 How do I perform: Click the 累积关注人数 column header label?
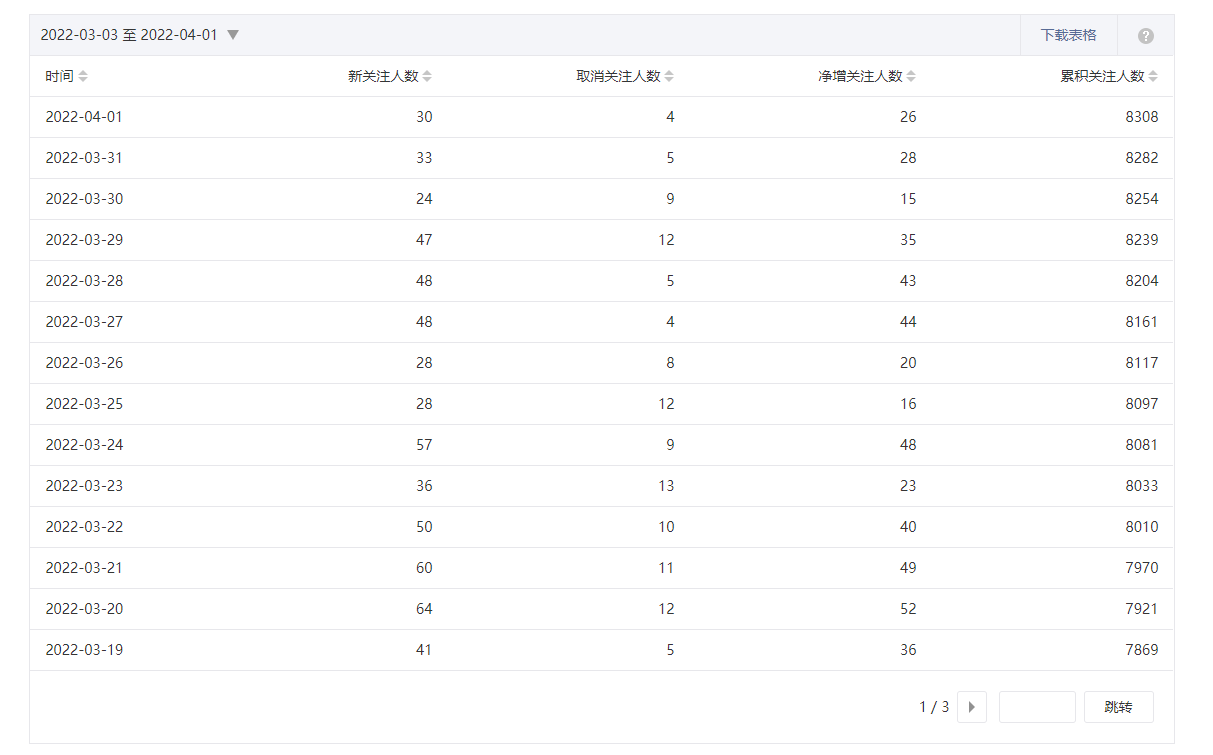[x=1102, y=76]
